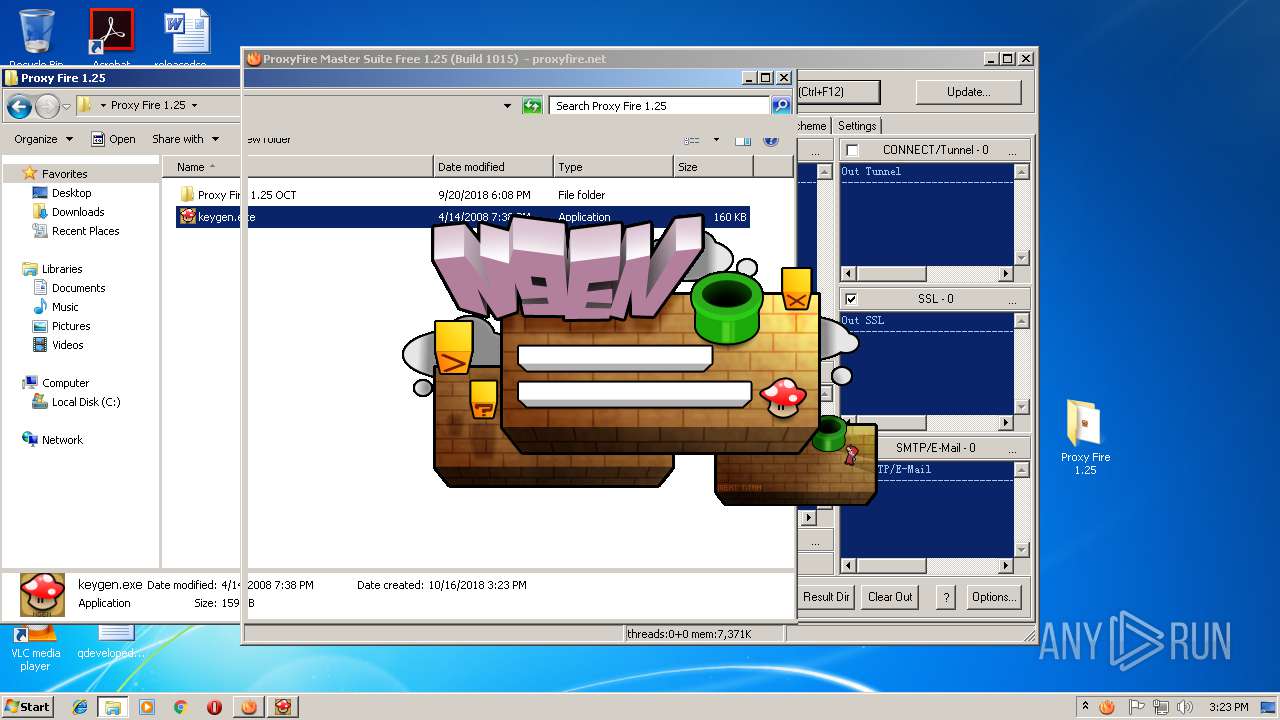Sort by the Size column header
Viewport: 1280px width, 720px height.
pos(712,167)
